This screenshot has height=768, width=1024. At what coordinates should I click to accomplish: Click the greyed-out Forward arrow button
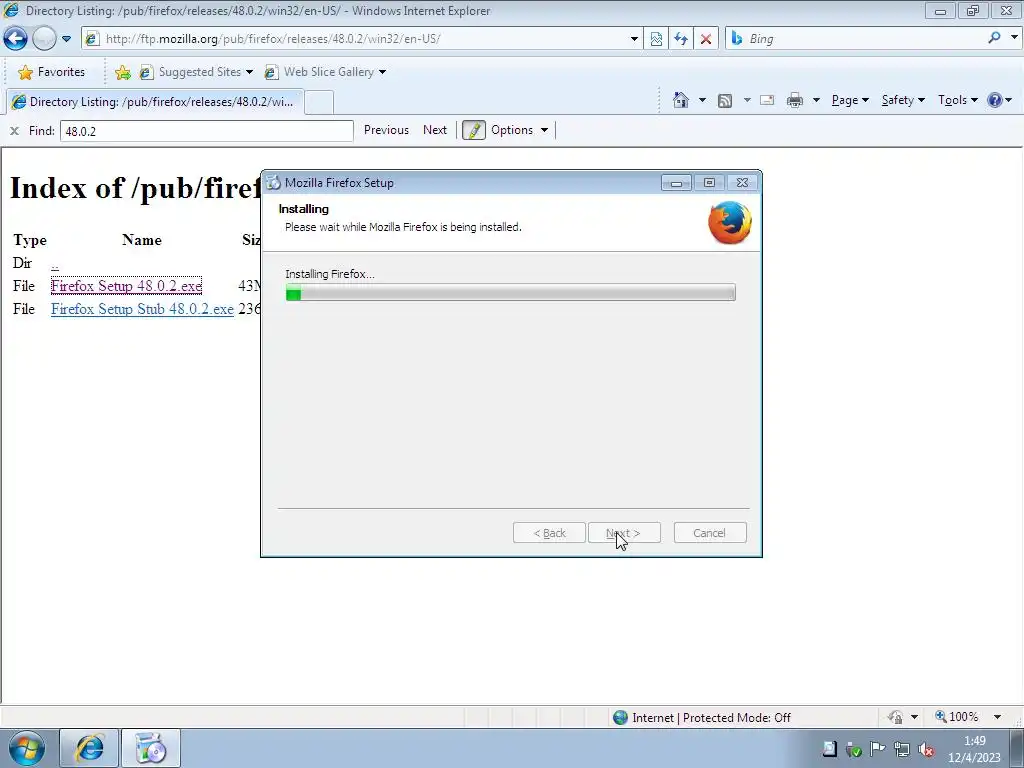tap(44, 39)
